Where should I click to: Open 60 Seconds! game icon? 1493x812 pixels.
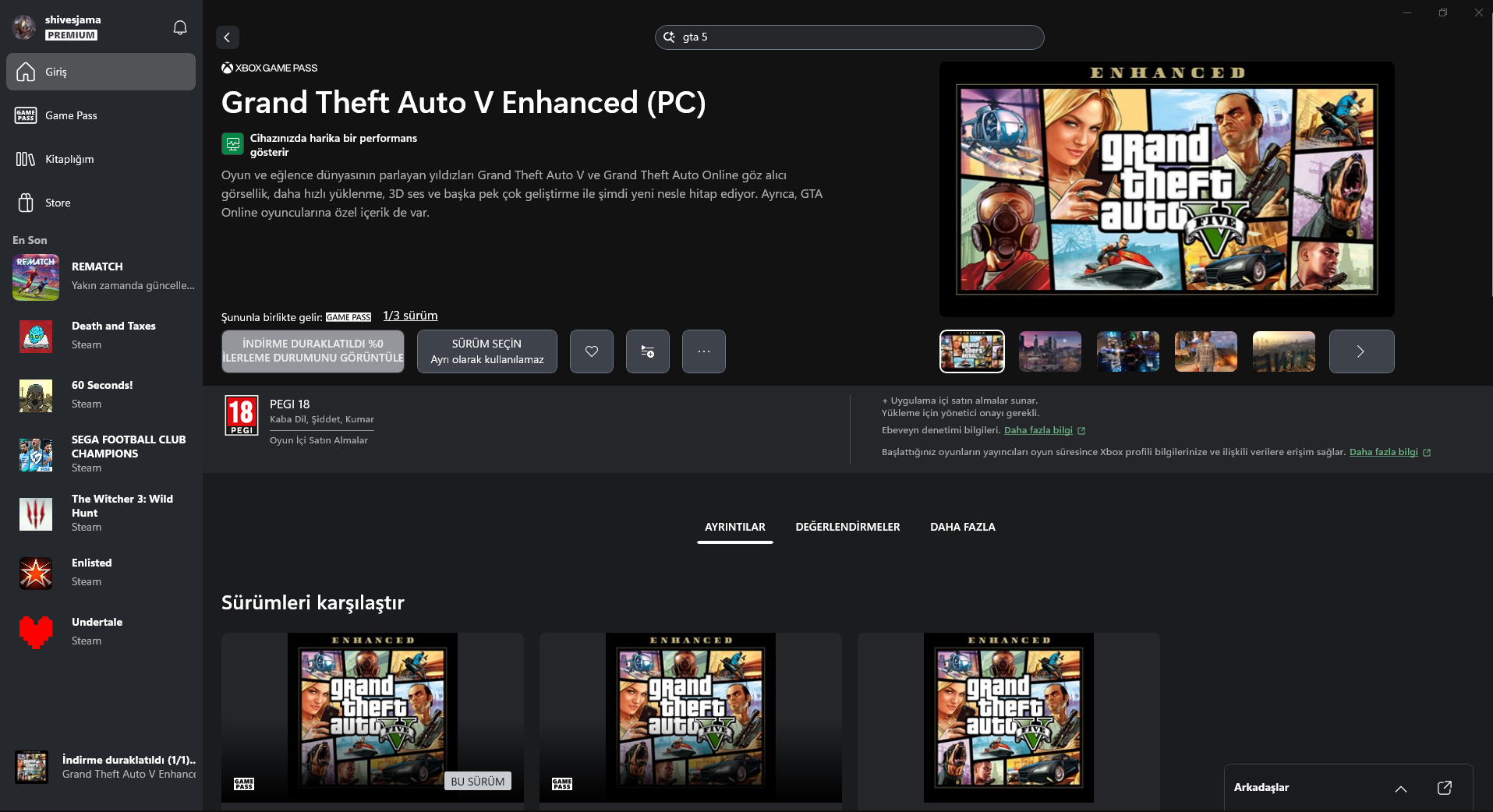point(36,395)
